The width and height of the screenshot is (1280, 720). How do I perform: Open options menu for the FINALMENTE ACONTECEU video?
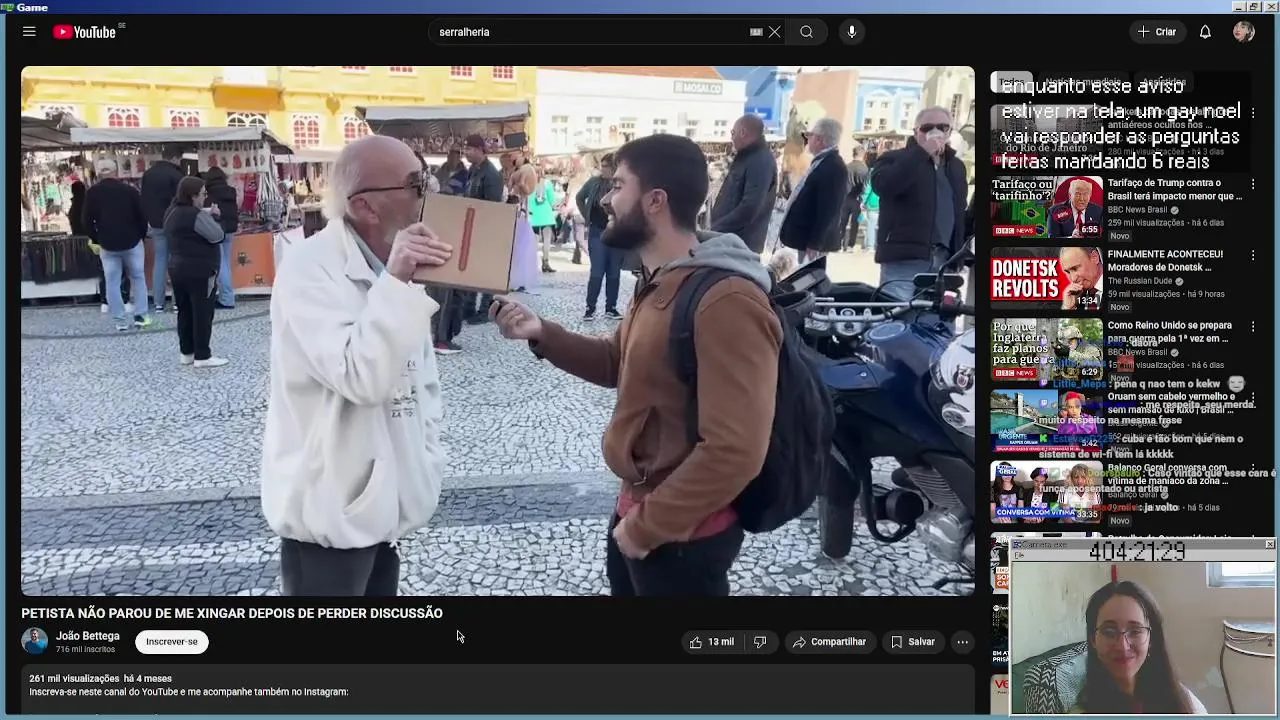click(x=1253, y=256)
